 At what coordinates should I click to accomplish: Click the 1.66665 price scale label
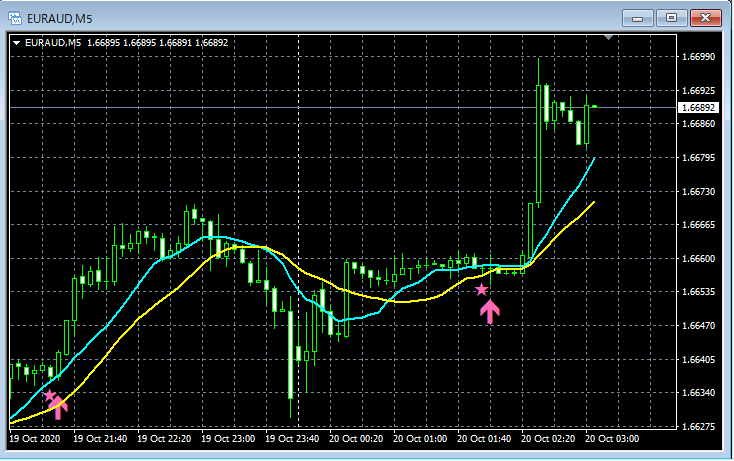pos(698,225)
